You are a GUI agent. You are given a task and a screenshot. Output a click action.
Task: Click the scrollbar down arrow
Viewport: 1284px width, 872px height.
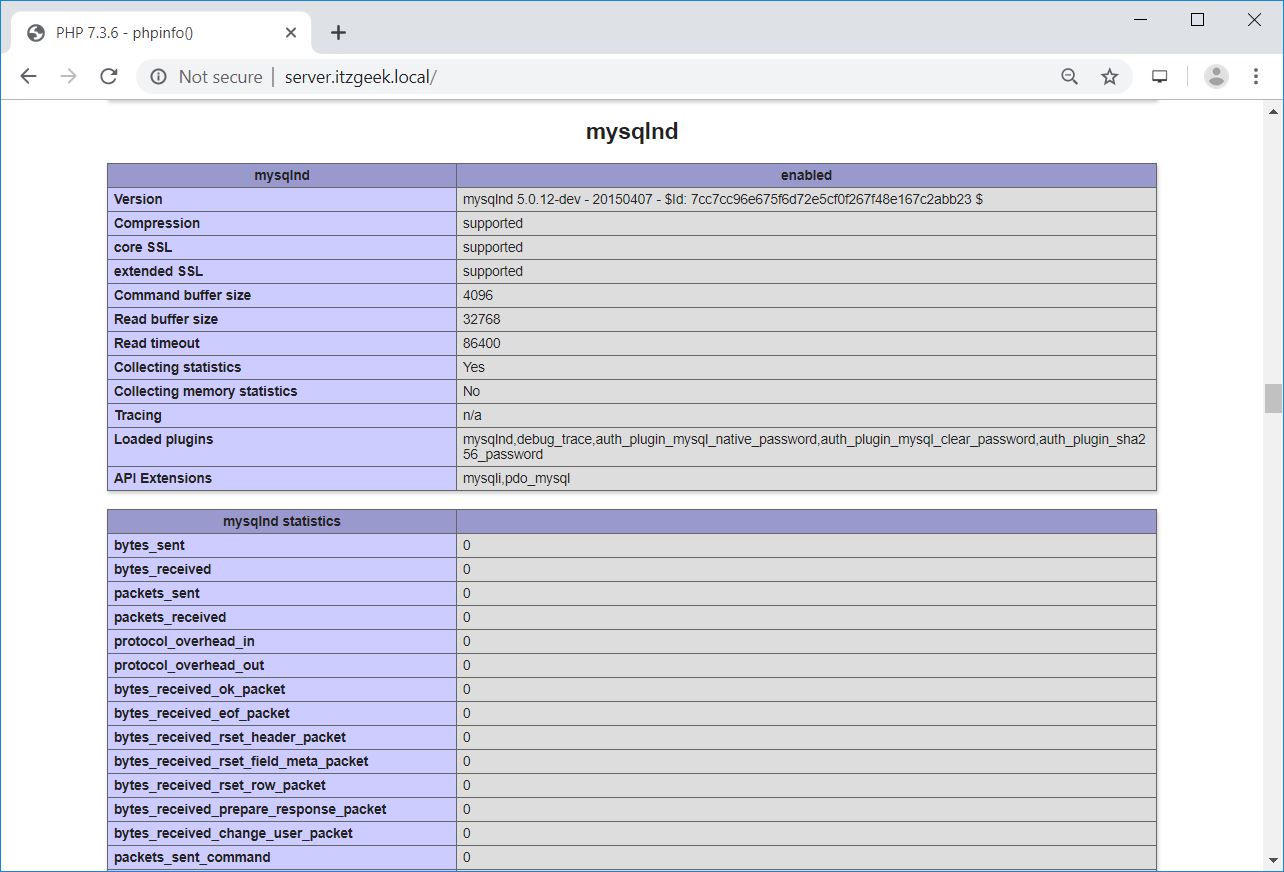1272,862
